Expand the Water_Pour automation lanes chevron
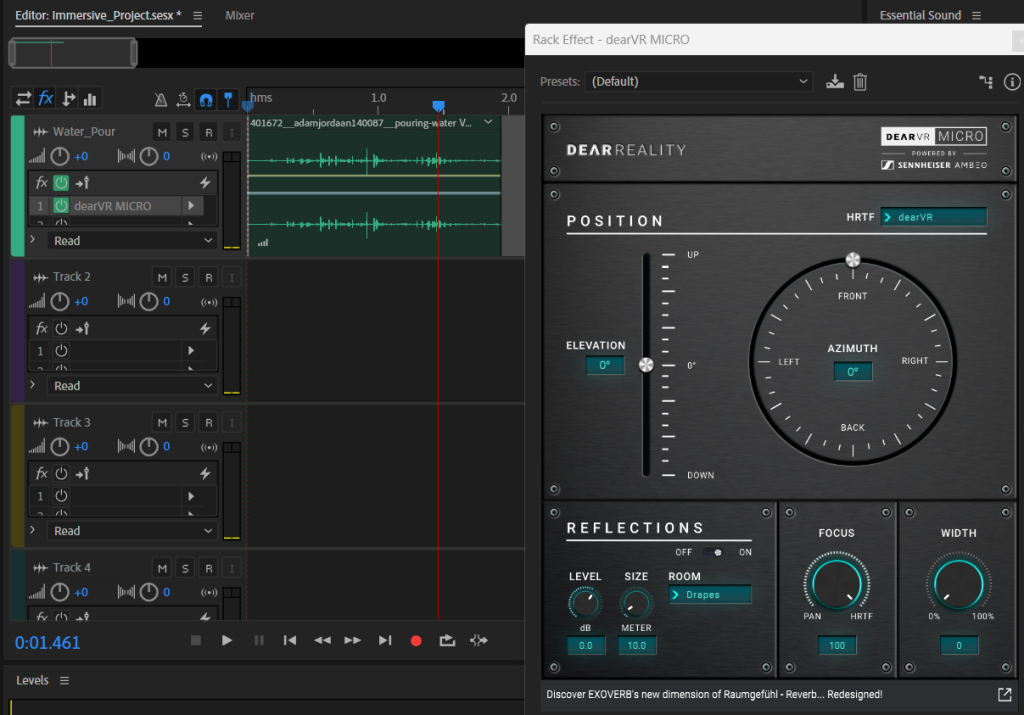The height and width of the screenshot is (715, 1024). click(x=33, y=240)
